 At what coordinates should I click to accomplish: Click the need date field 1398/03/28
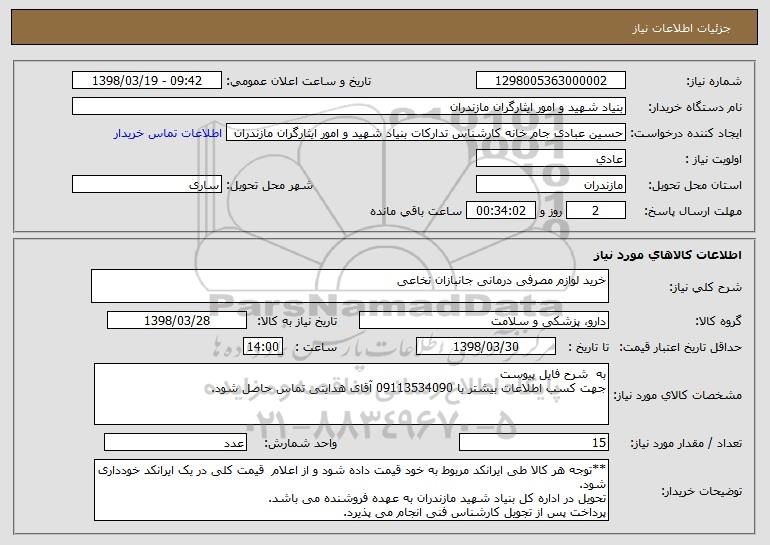[x=177, y=321]
